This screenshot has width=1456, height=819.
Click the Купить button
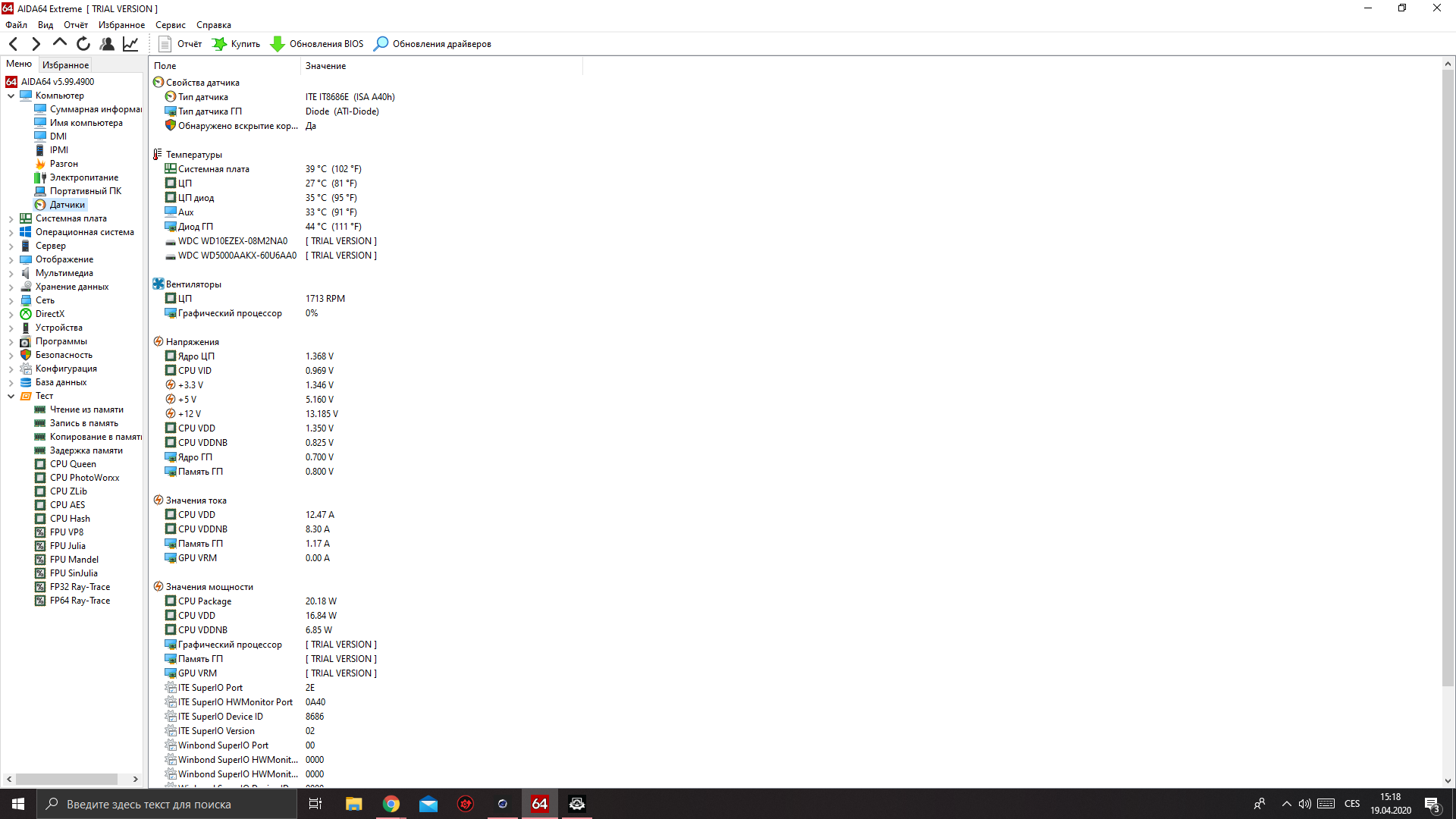[236, 44]
